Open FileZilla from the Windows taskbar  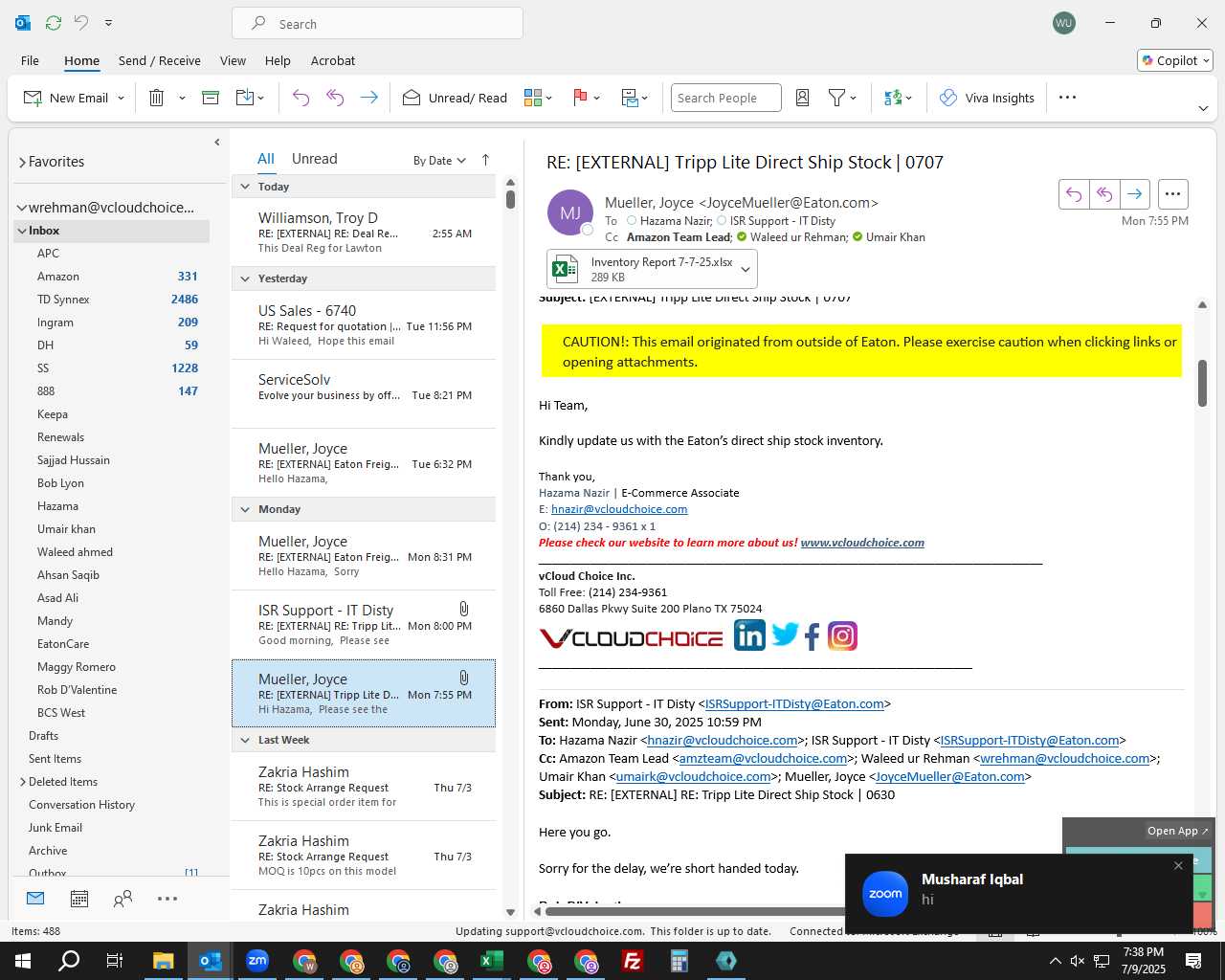632,961
